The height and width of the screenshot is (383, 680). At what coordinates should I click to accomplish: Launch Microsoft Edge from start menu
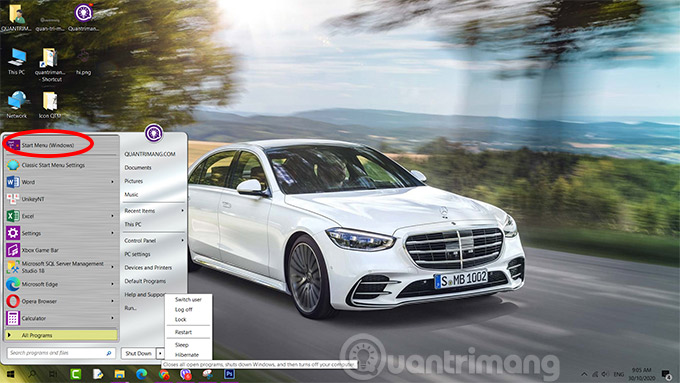pos(62,284)
